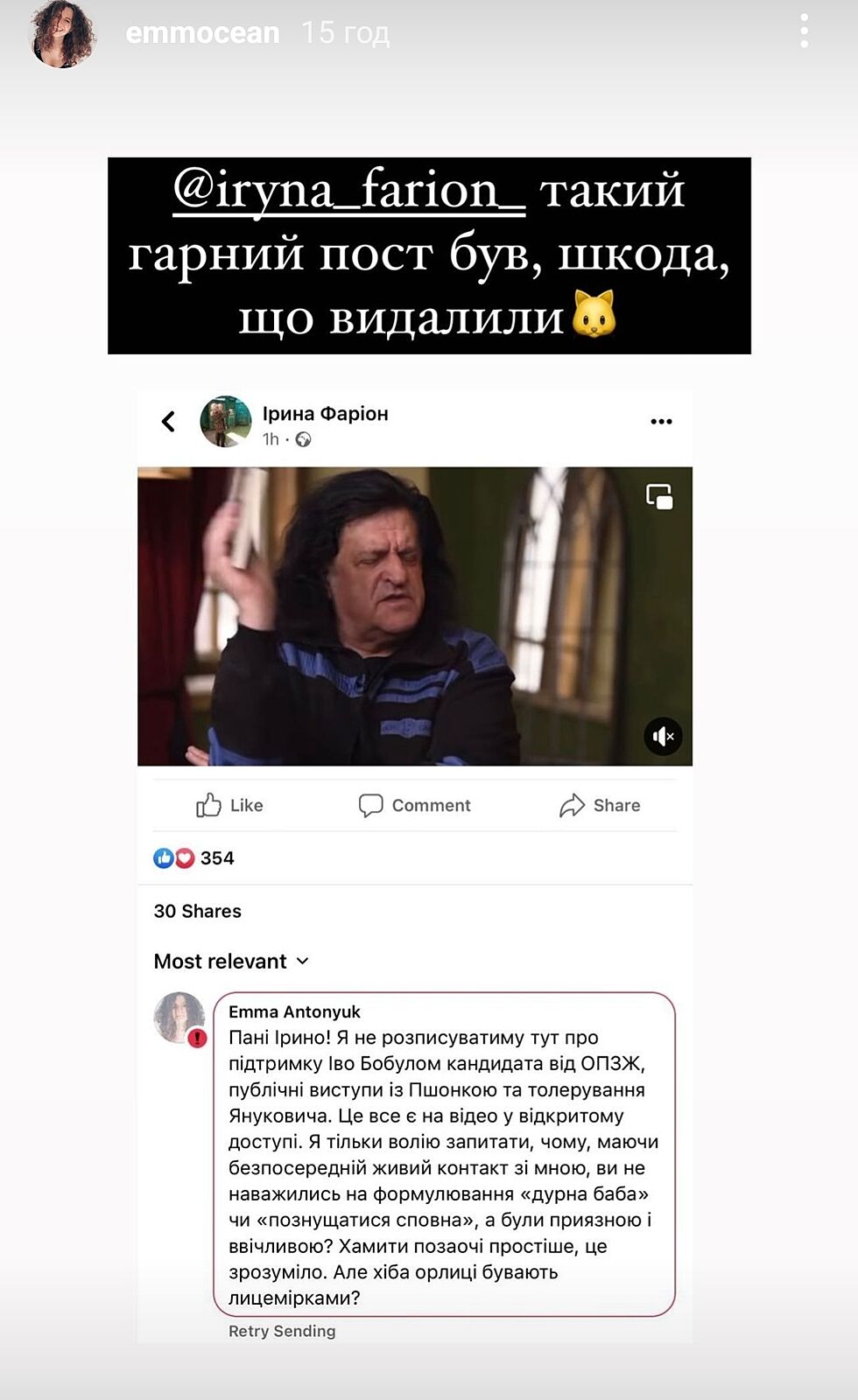Viewport: 858px width, 1400px height.
Task: Open the emmocean username link
Action: pyautogui.click(x=202, y=33)
